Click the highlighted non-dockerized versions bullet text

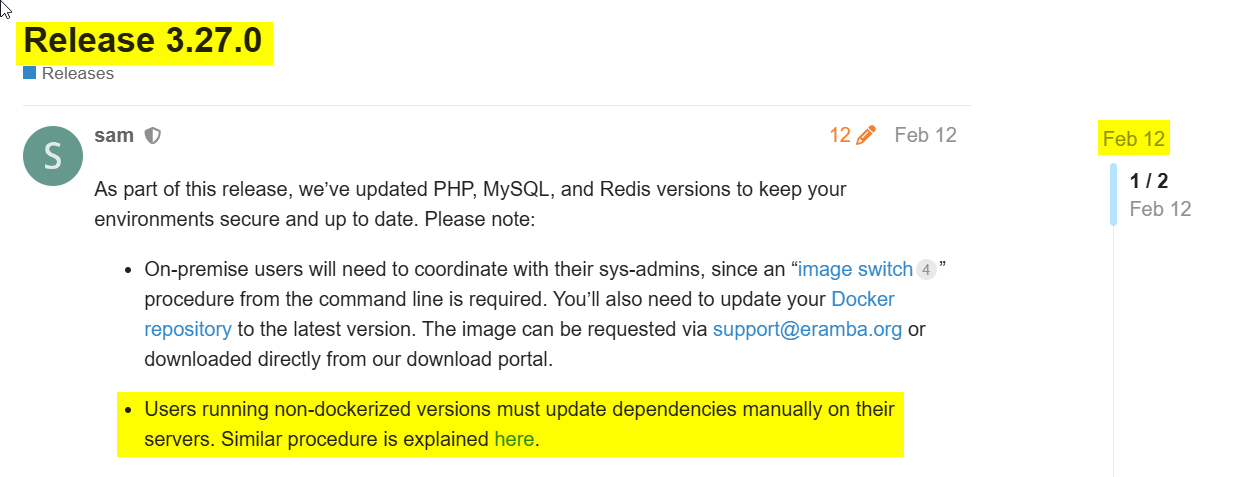coord(519,409)
